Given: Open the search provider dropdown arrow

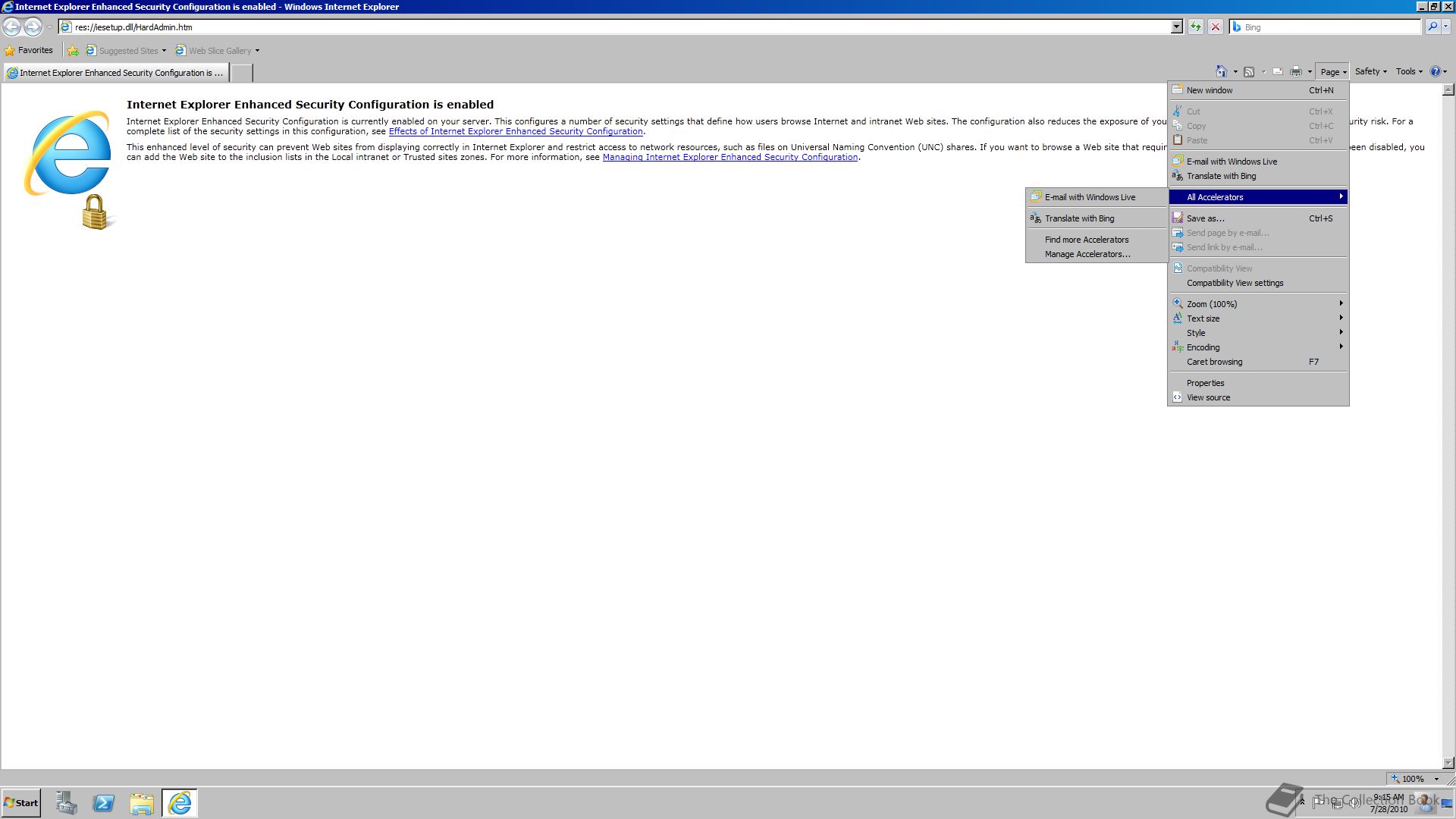Looking at the screenshot, I should point(1446,27).
